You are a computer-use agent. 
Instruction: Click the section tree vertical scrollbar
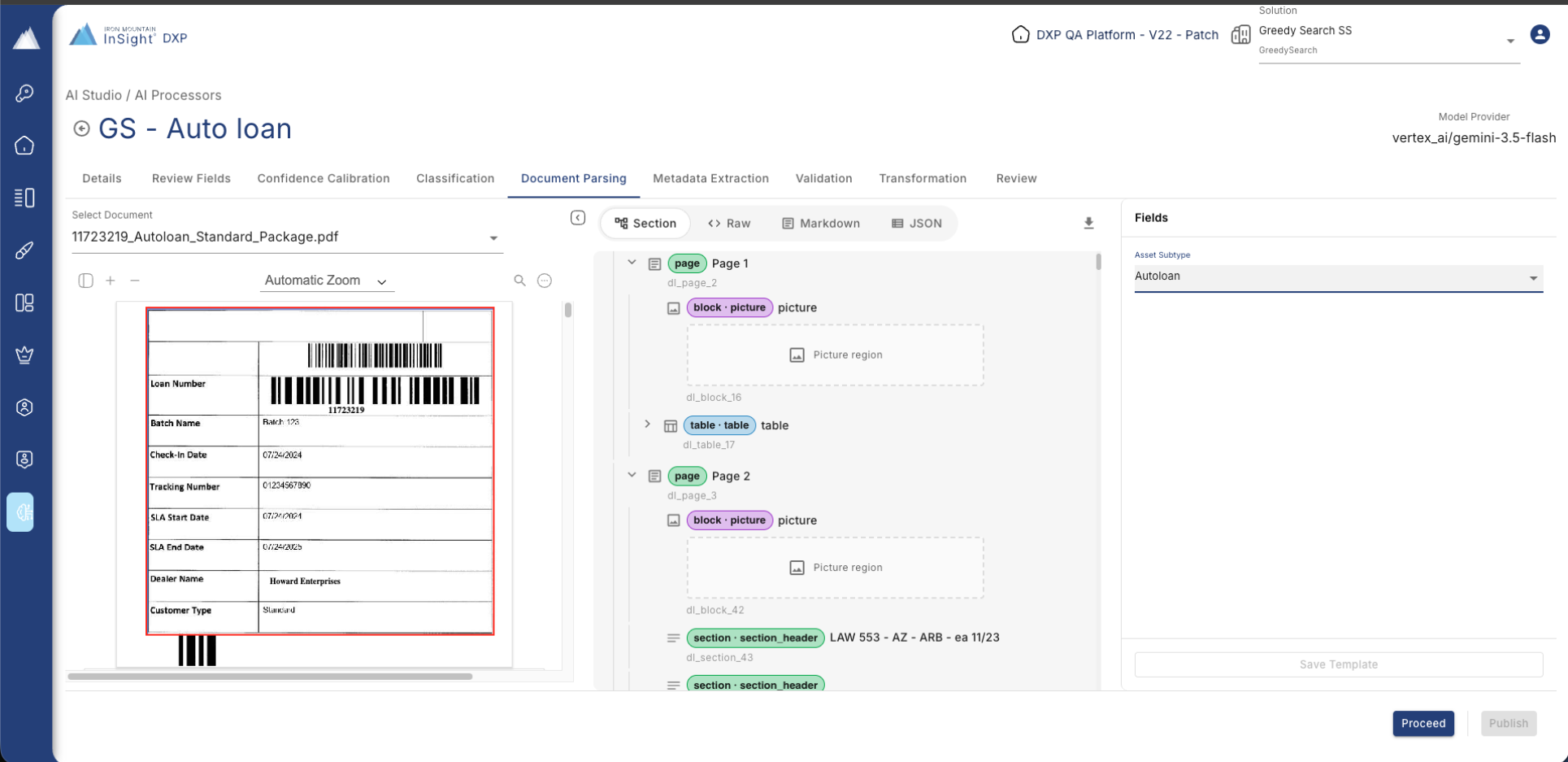click(x=1098, y=262)
